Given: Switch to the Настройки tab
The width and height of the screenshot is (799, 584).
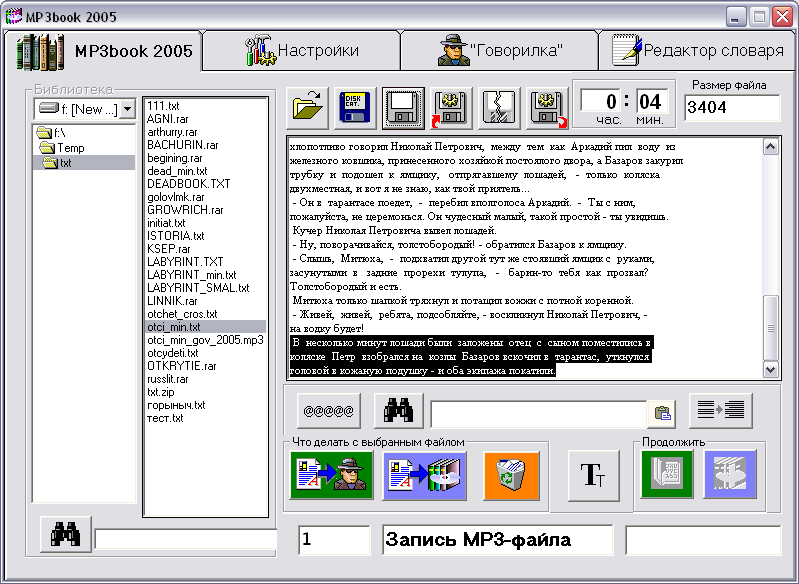Looking at the screenshot, I should [x=301, y=50].
